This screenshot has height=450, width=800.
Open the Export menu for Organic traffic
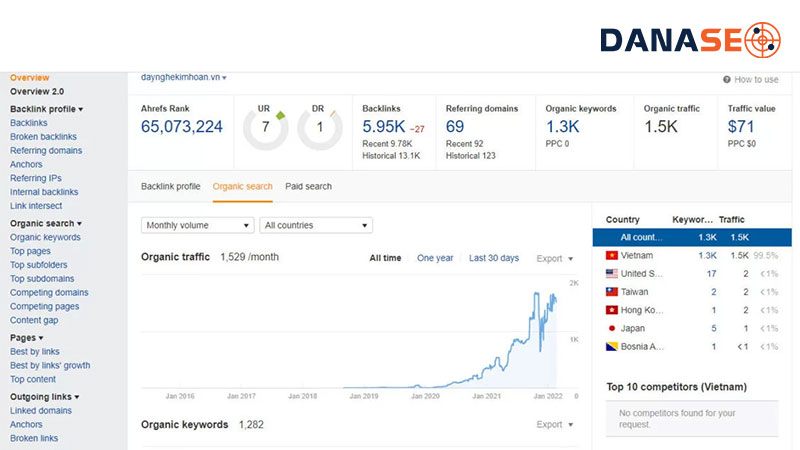555,259
